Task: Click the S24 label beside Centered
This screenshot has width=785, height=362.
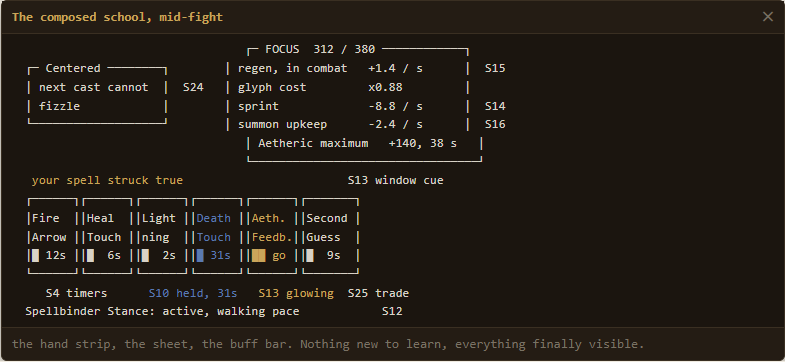Action: [193, 87]
